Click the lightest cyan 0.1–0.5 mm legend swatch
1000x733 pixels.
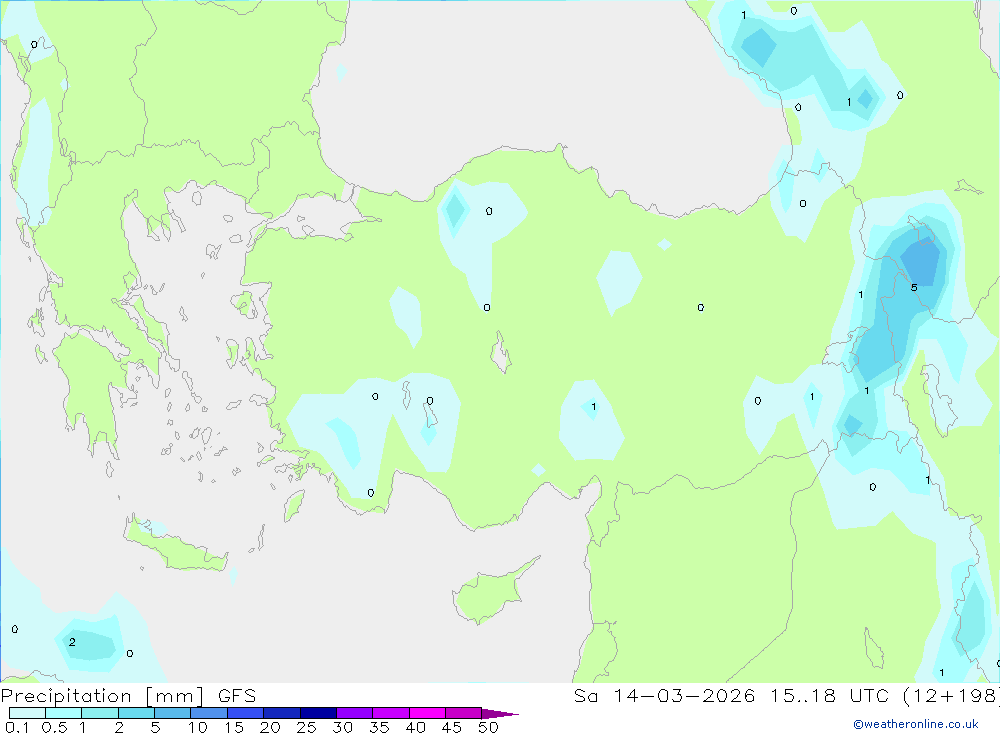pos(27,713)
